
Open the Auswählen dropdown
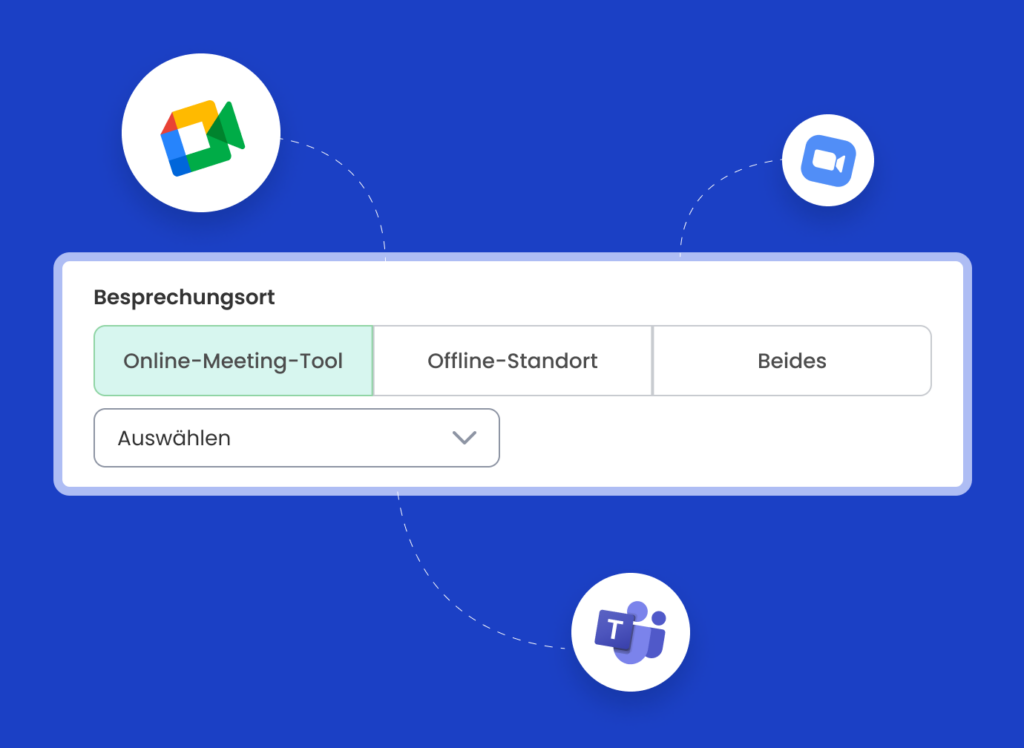pyautogui.click(x=296, y=438)
